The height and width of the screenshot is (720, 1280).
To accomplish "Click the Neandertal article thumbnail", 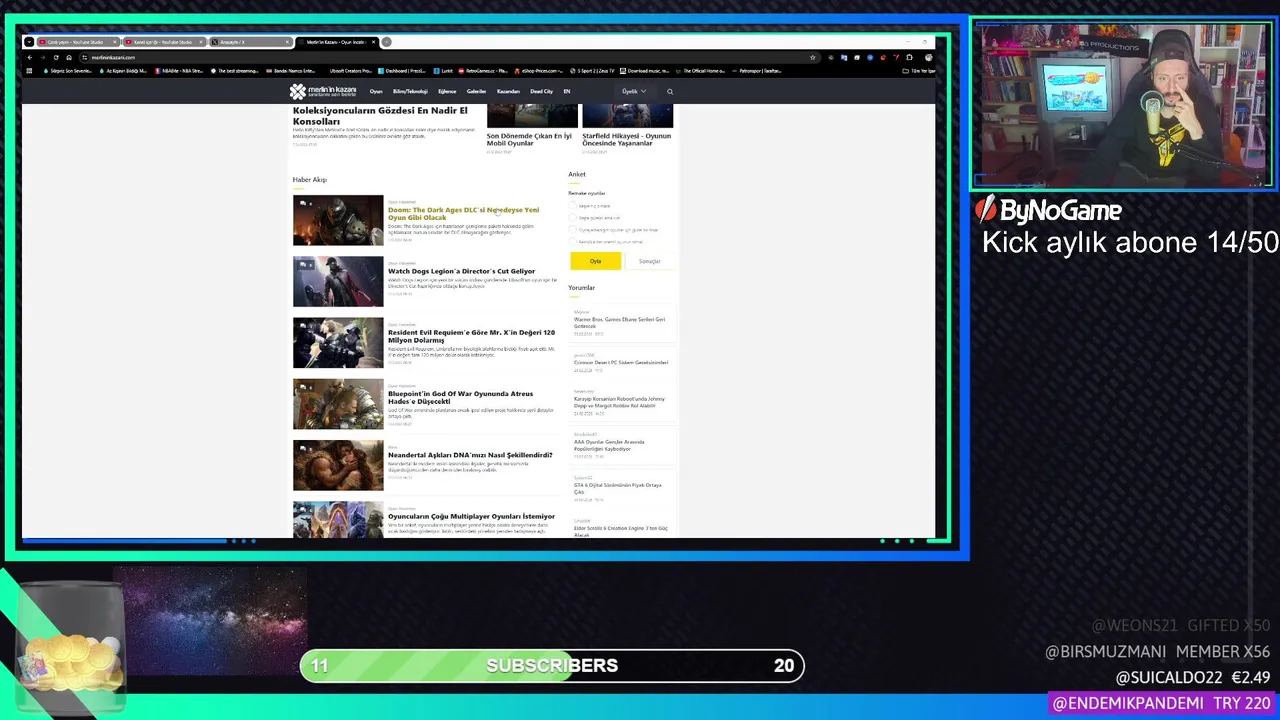I will click(338, 465).
